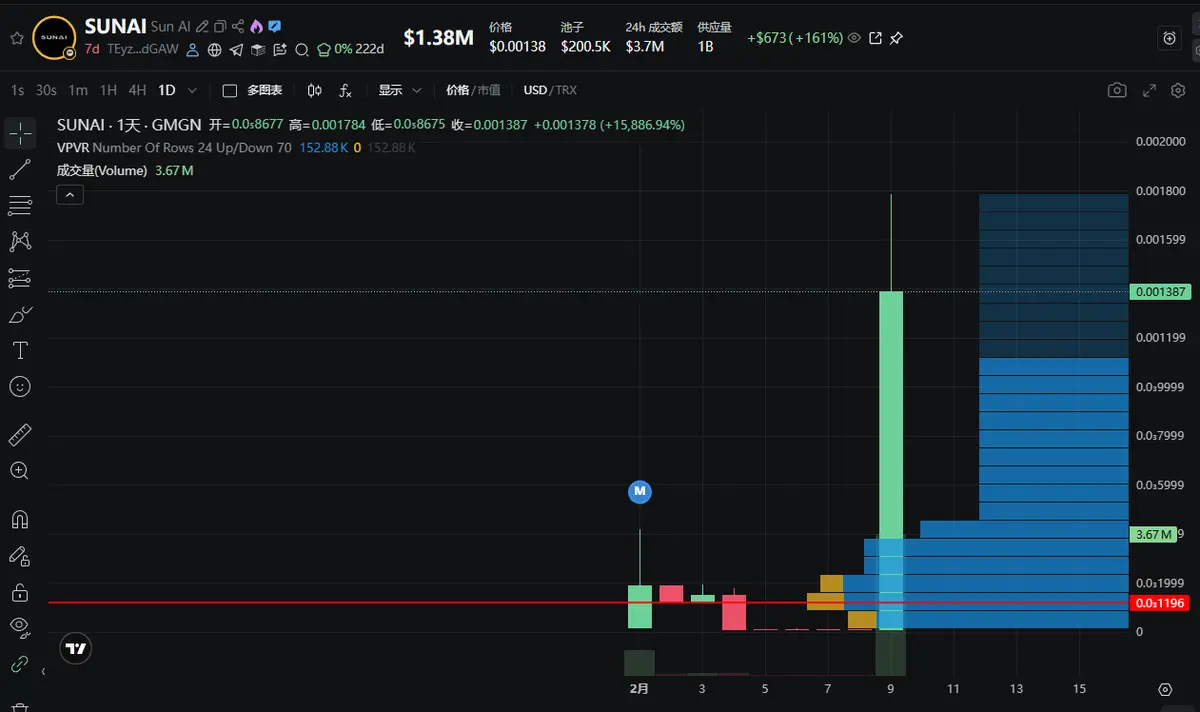Pin the PnL display
The height and width of the screenshot is (712, 1200).
coord(897,38)
